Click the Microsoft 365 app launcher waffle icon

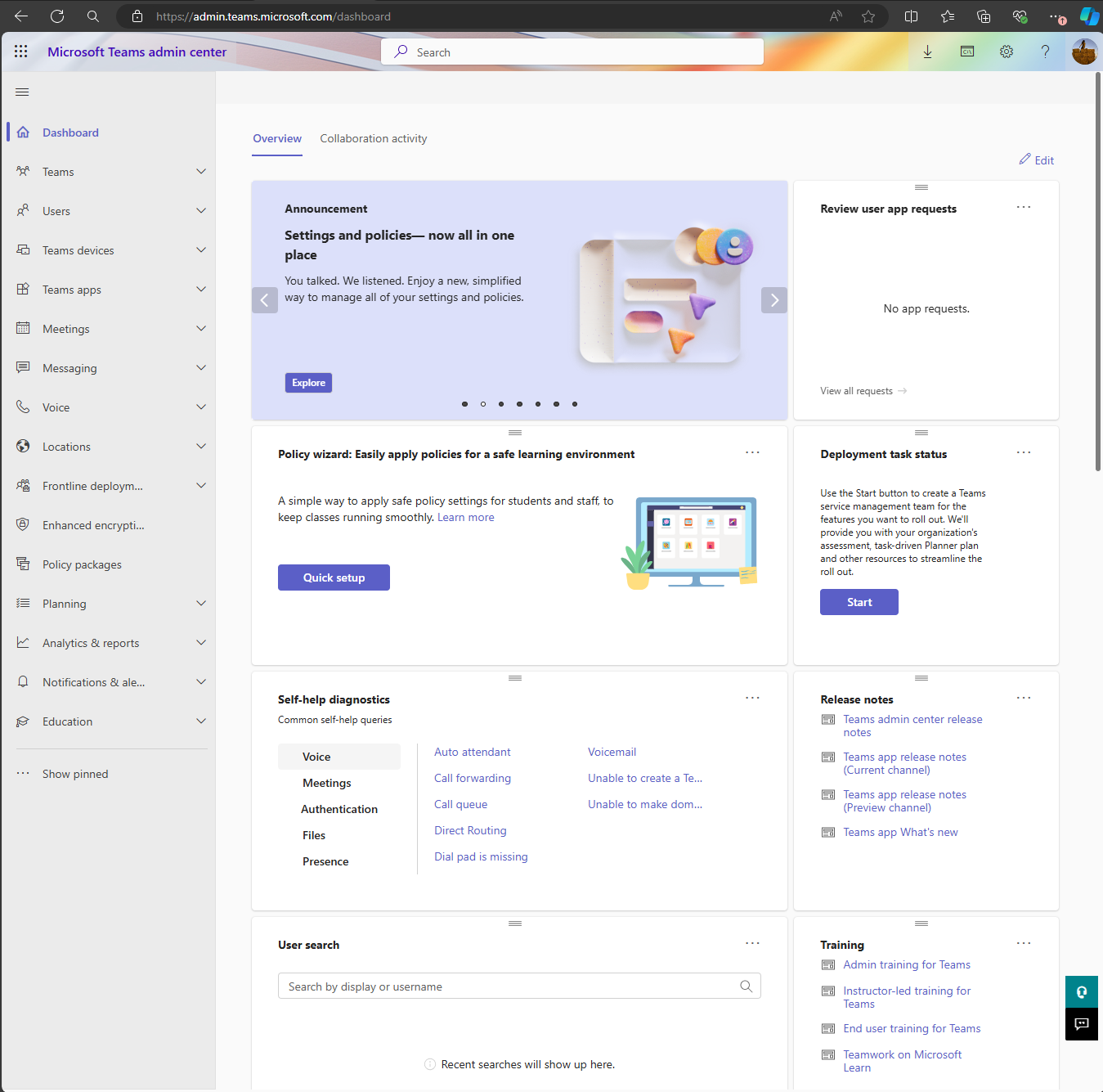[21, 51]
